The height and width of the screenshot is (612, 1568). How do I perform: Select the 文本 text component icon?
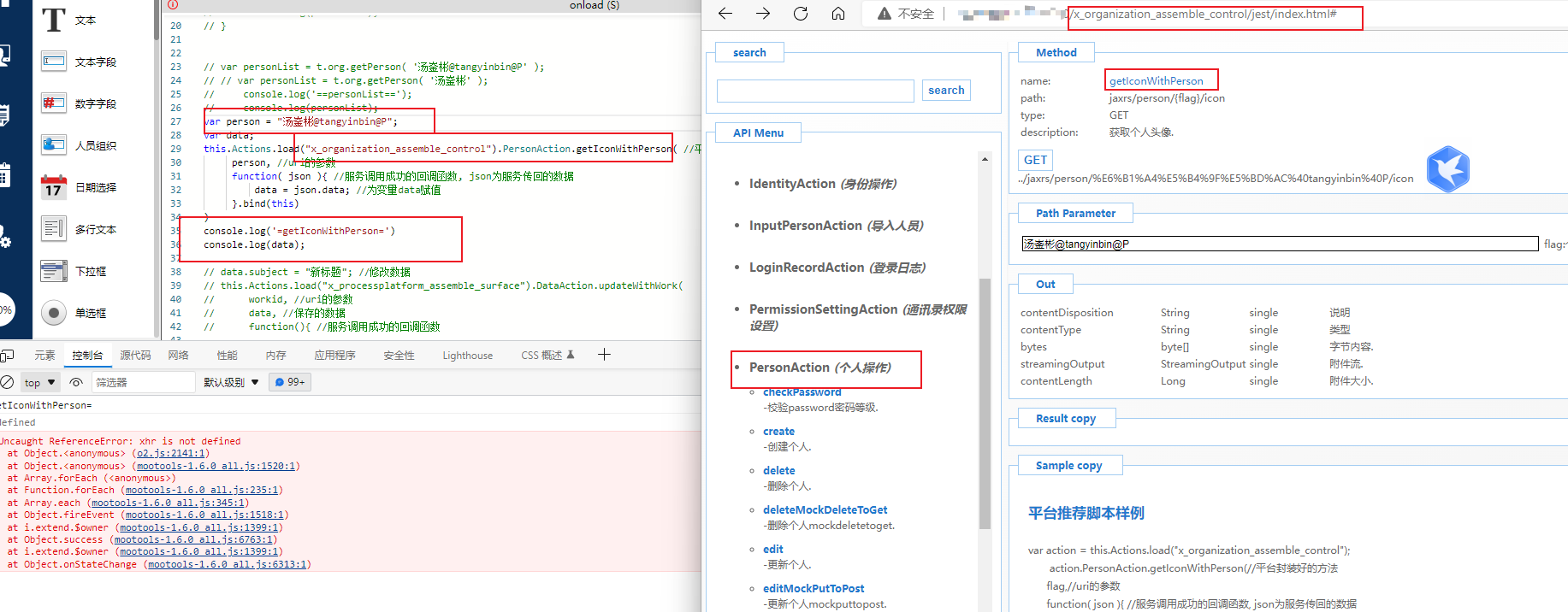click(54, 20)
